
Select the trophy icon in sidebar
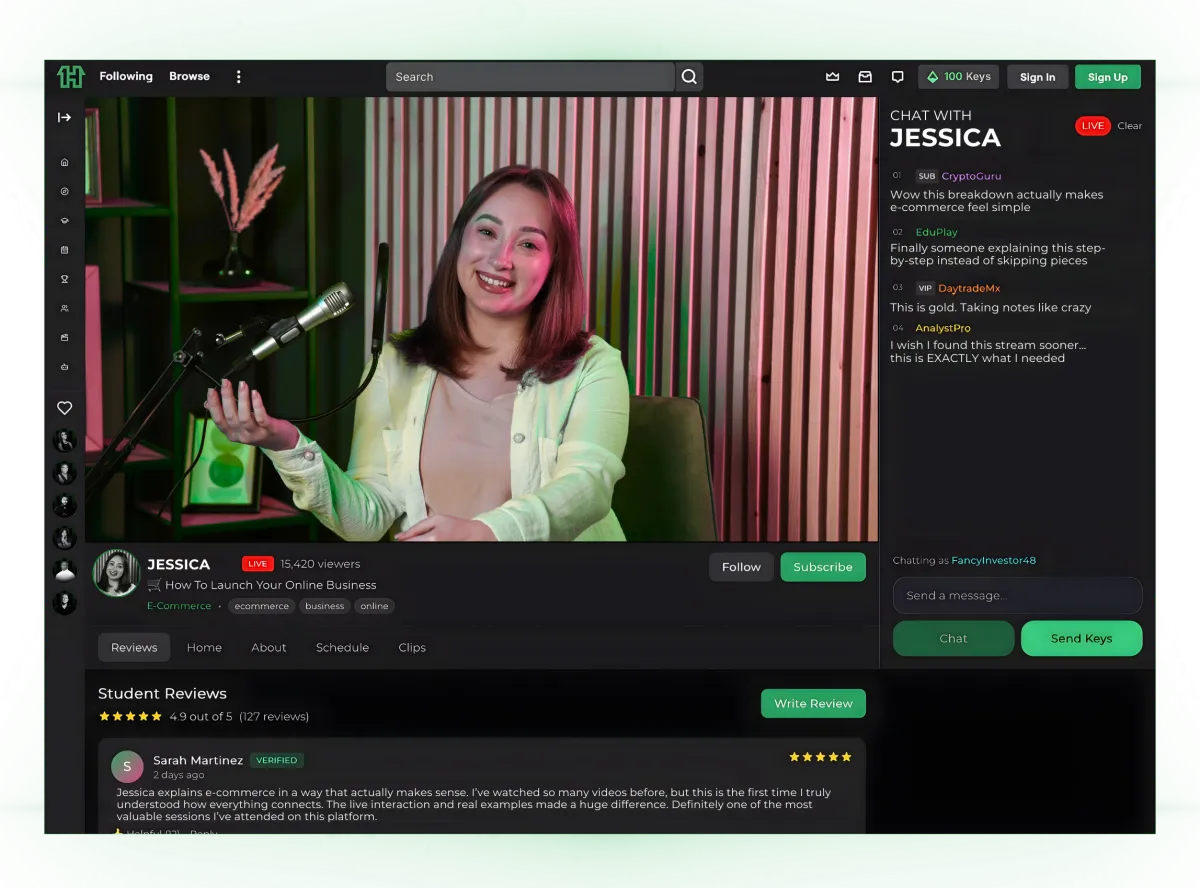point(65,279)
